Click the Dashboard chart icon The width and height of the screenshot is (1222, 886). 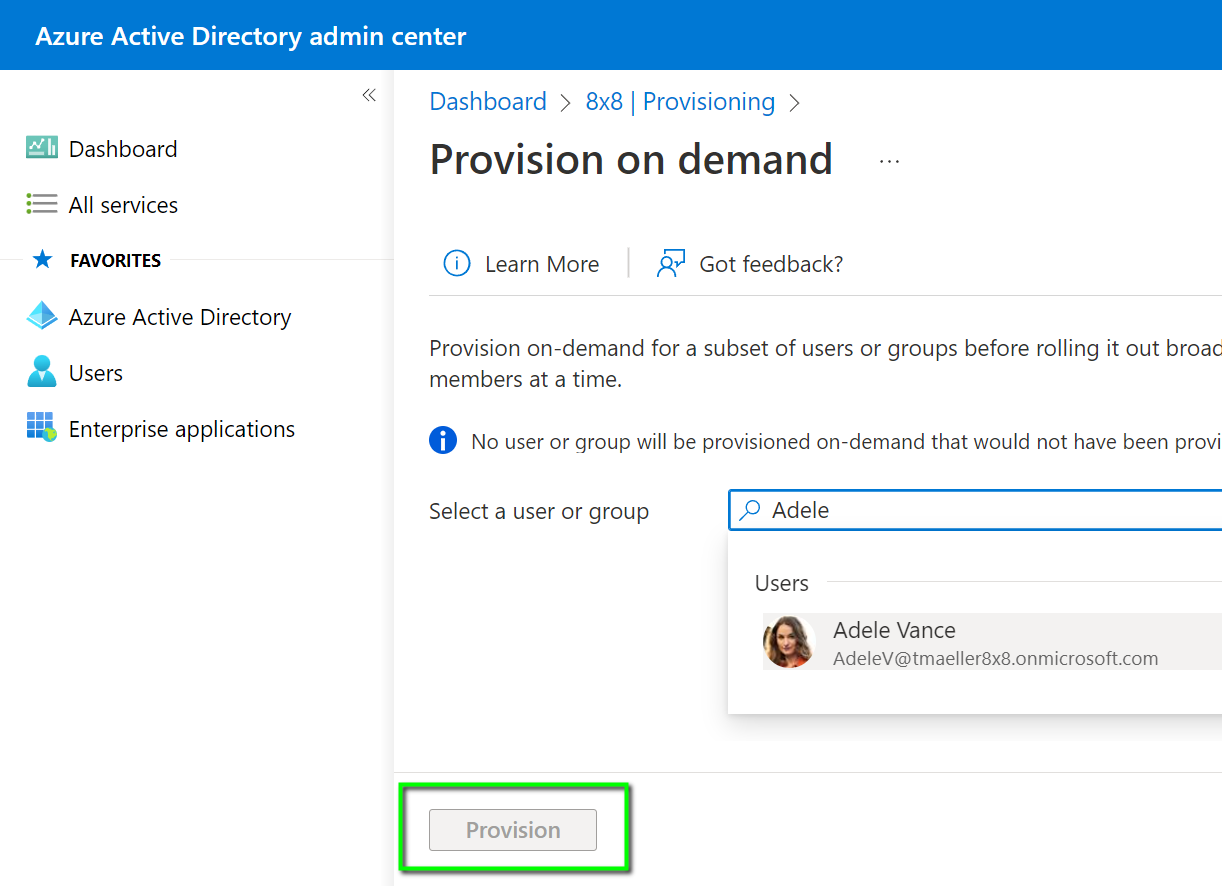pyautogui.click(x=42, y=148)
